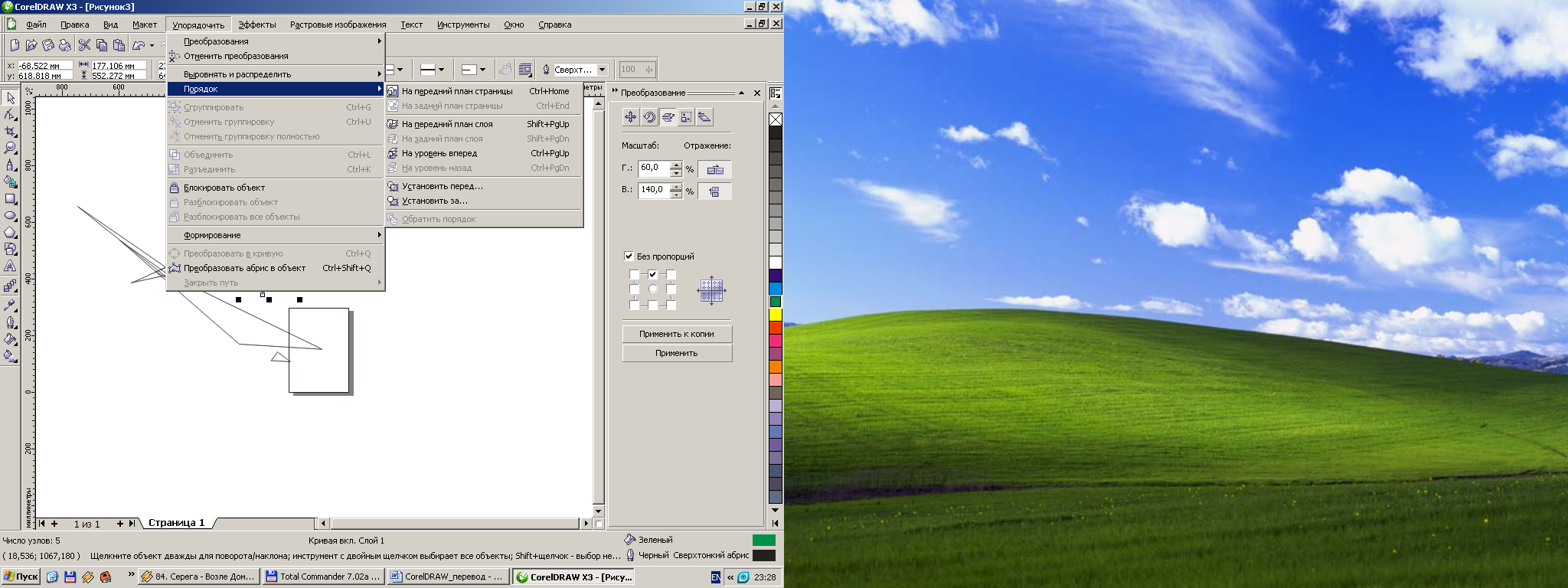The height and width of the screenshot is (588, 1568).
Task: Open Rotate tab in Transformation docker
Action: click(x=649, y=117)
